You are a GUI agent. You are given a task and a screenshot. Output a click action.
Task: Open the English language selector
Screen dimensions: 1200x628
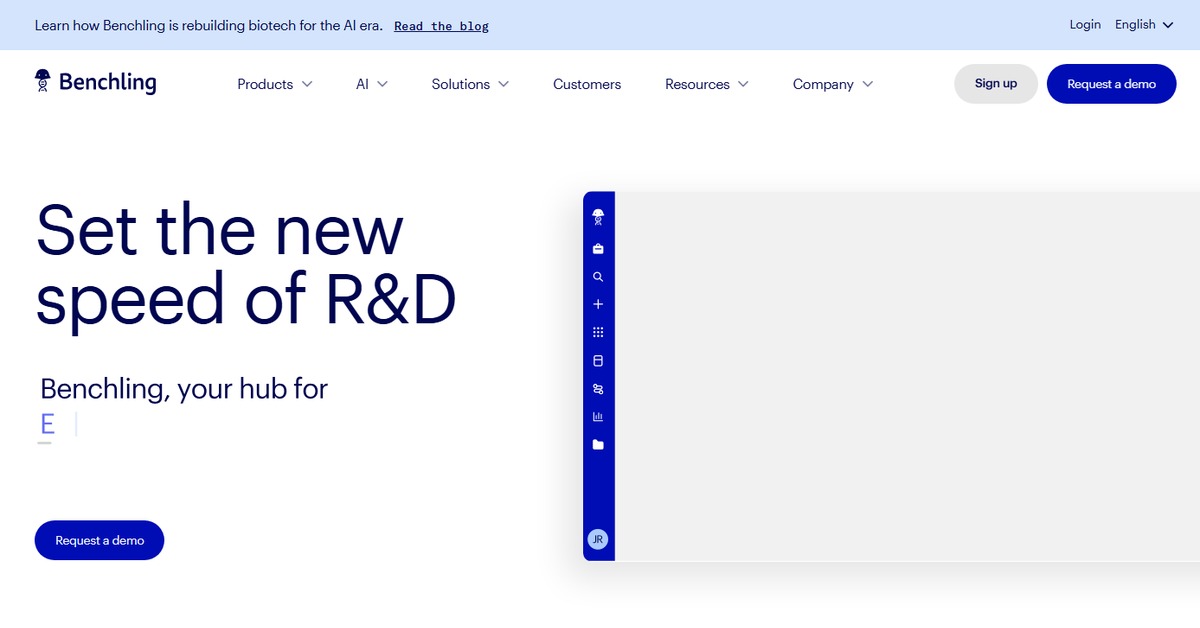pos(1144,25)
